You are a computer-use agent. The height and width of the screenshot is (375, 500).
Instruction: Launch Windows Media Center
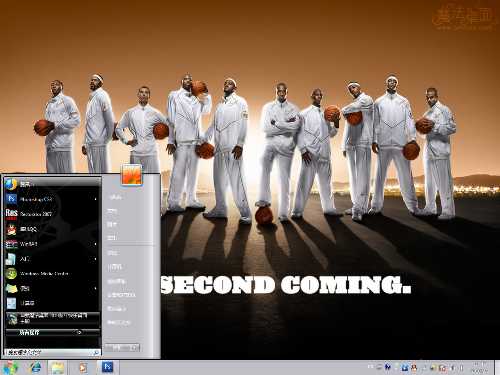click(52, 274)
